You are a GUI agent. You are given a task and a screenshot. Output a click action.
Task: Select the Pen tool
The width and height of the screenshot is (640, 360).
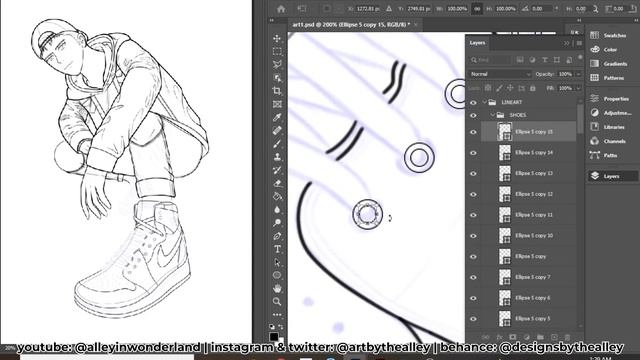tap(277, 236)
